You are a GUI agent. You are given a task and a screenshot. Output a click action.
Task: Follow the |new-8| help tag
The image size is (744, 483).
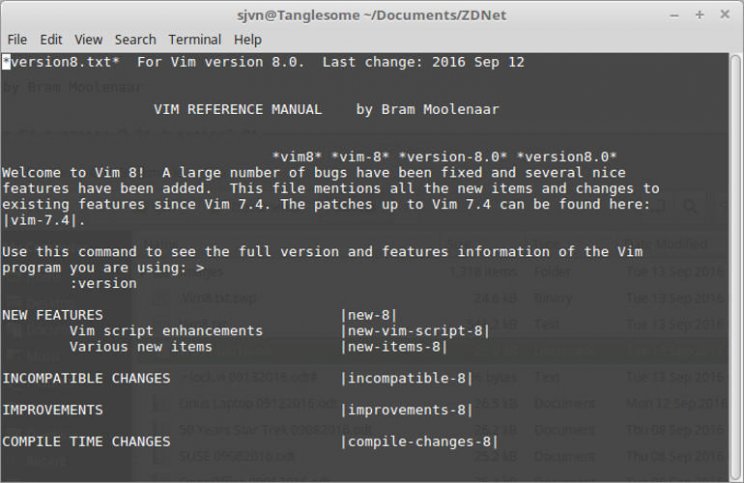point(369,315)
